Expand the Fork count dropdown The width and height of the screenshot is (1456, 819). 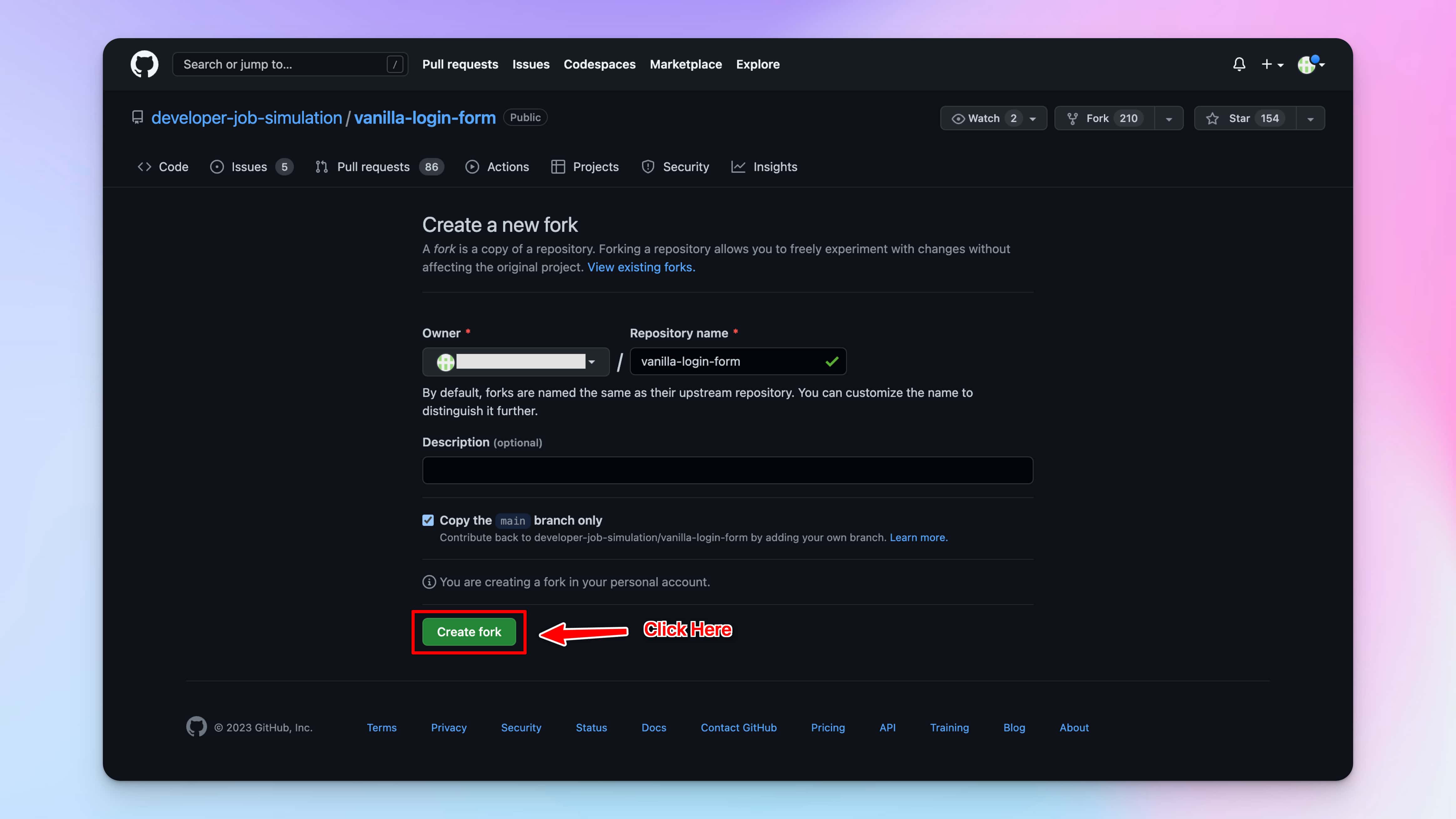pos(1168,118)
